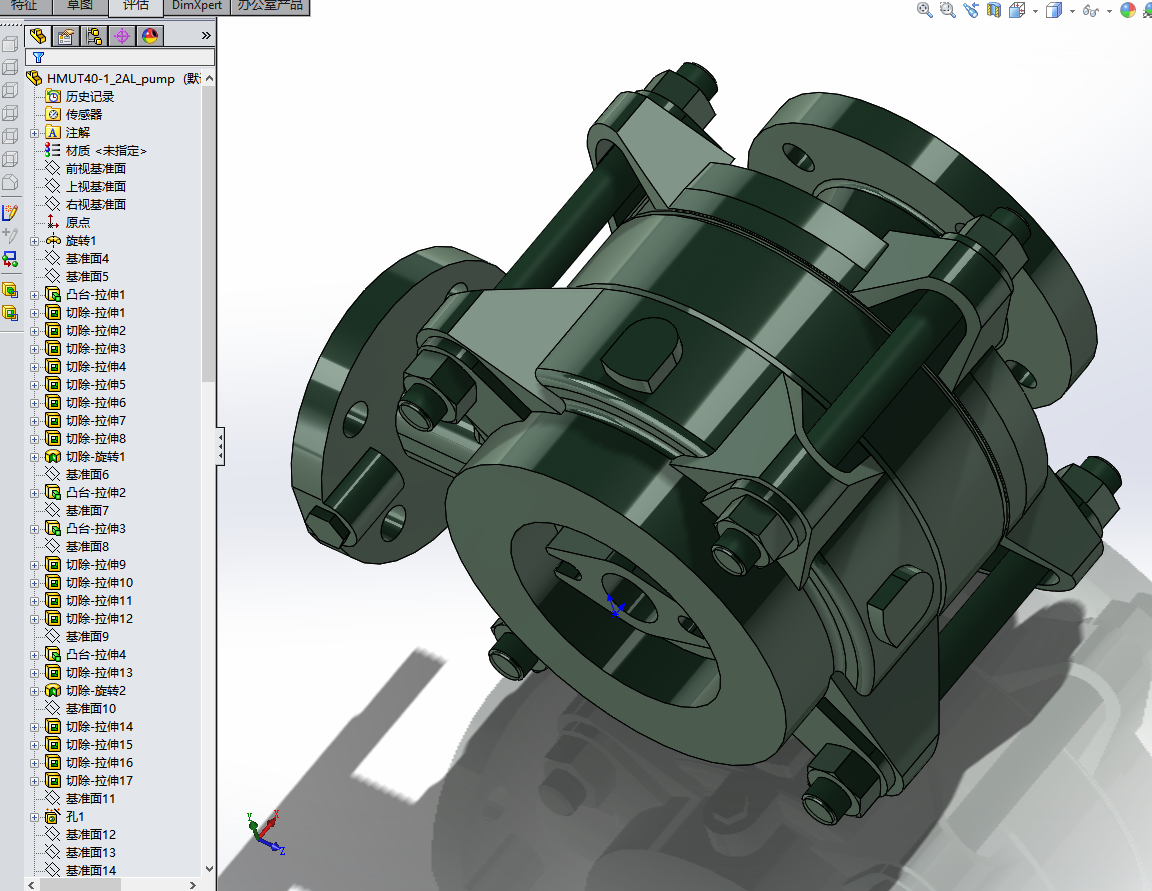1152x891 pixels.
Task: Switch to the DimXpert tab
Action: coord(197,6)
